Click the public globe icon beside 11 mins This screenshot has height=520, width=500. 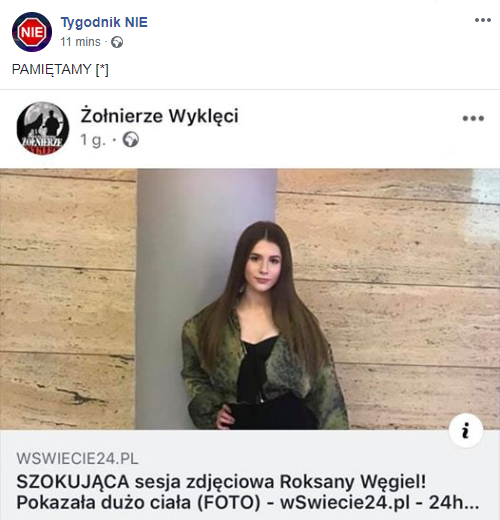(x=117, y=42)
